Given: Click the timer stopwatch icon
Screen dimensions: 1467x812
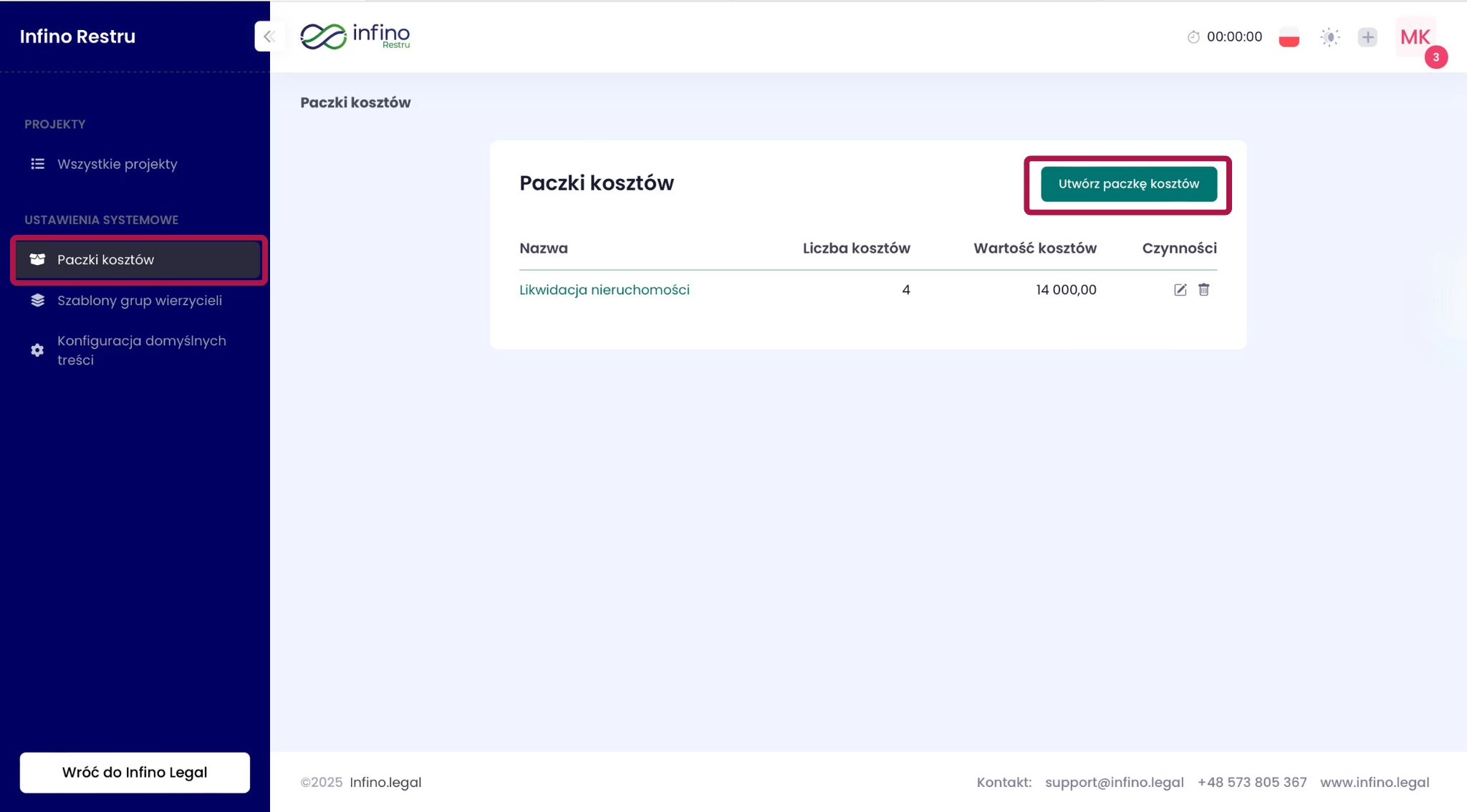Looking at the screenshot, I should click(x=1193, y=37).
